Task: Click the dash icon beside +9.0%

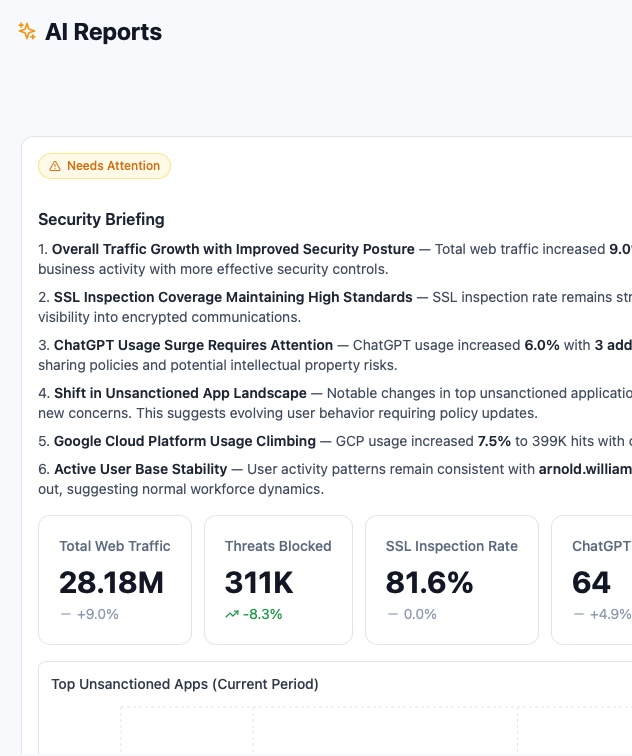Action: coord(66,614)
